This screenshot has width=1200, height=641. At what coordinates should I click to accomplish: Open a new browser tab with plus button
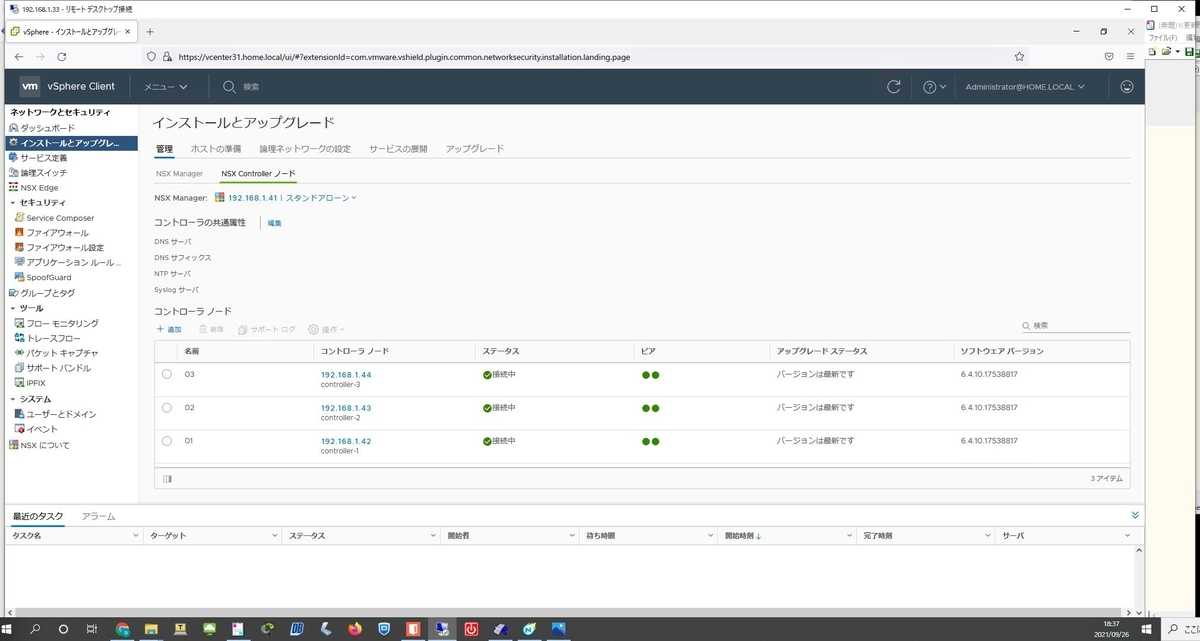[150, 32]
